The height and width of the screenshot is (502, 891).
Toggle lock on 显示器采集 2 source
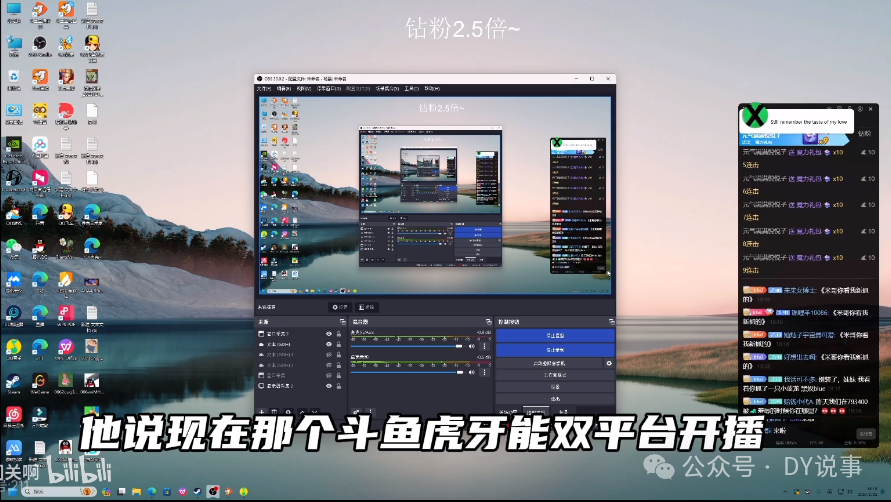point(339,385)
